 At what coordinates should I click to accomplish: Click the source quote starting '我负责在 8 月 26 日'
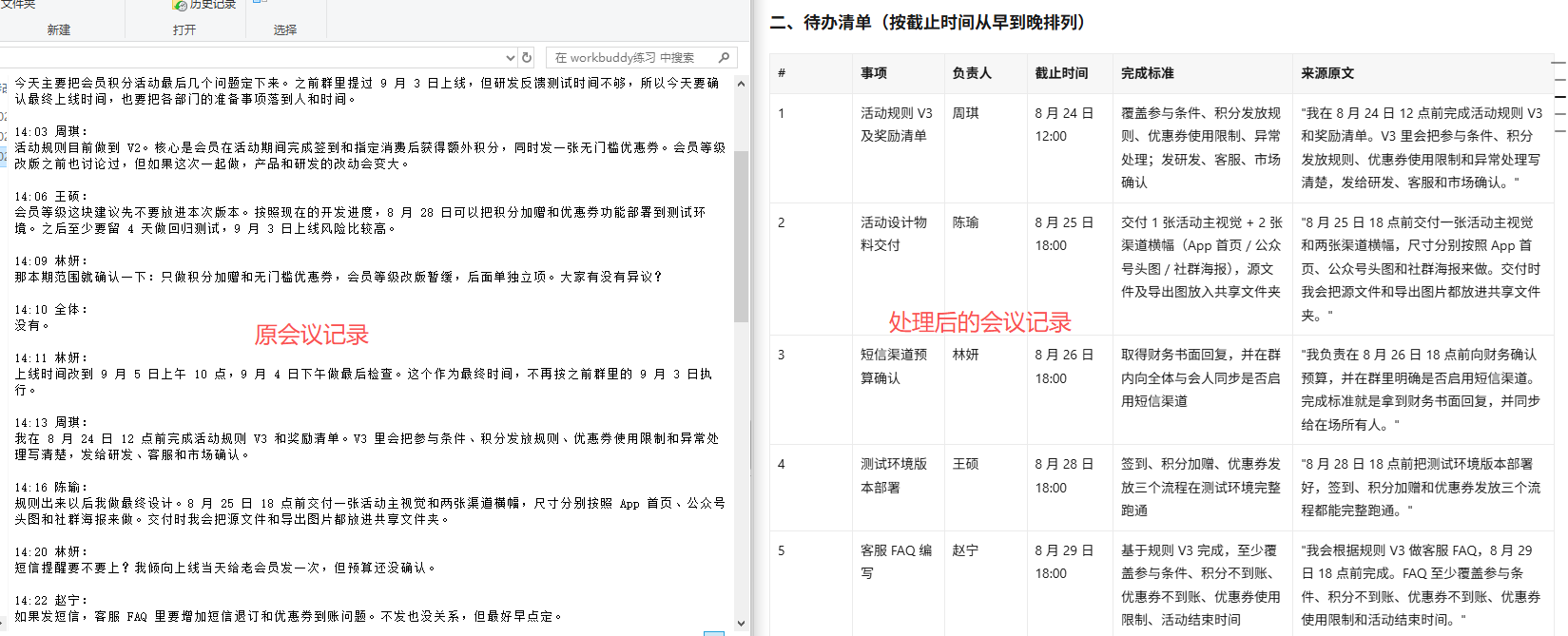click(1422, 389)
